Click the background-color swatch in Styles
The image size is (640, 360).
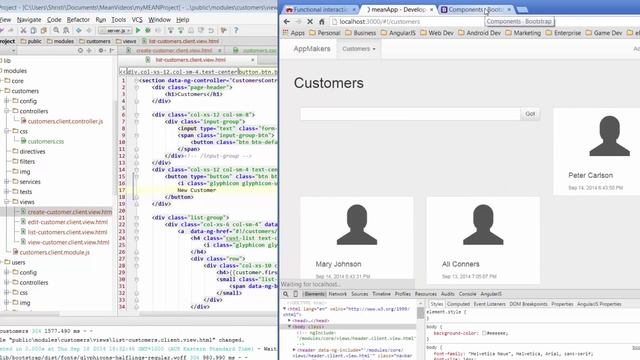484,333
